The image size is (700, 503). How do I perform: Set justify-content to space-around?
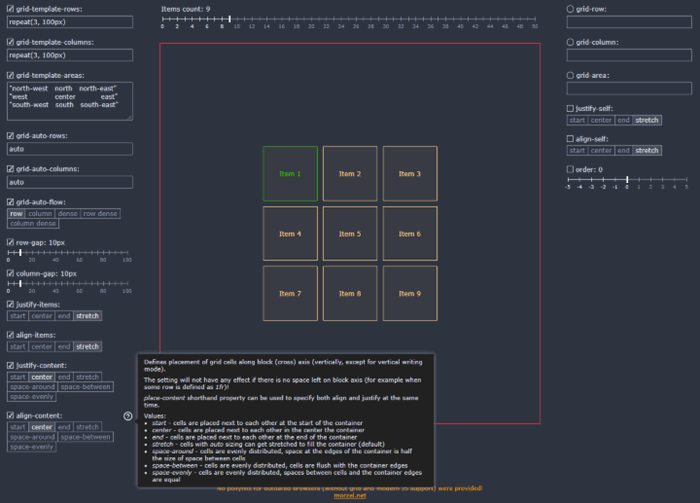(x=33, y=387)
